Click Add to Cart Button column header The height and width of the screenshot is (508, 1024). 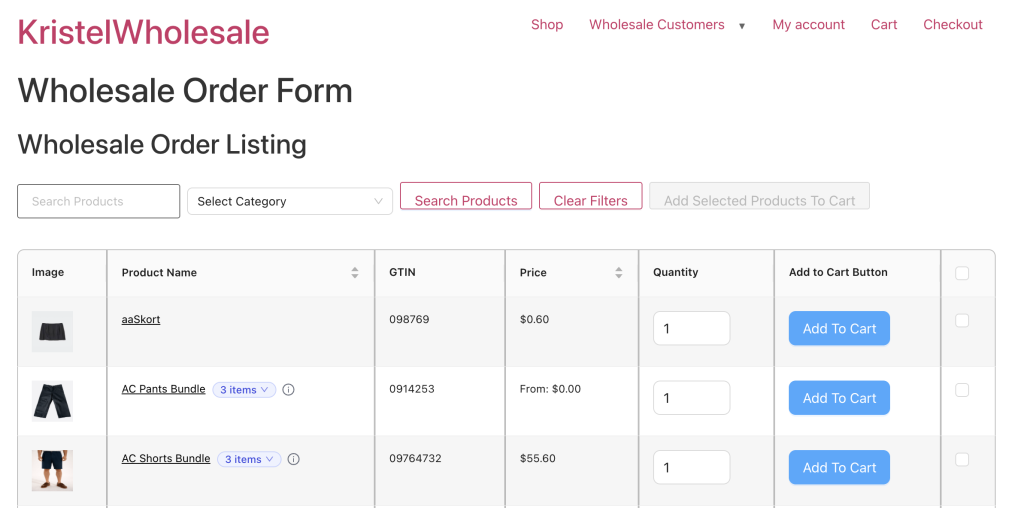coord(838,272)
